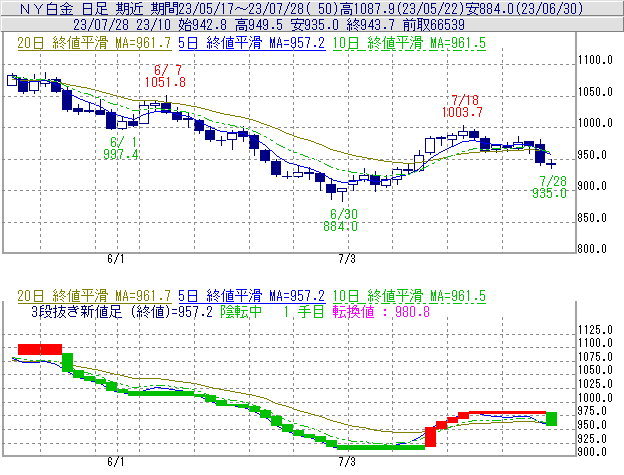Click the last green block at right of lower chart
Image resolution: width=624 pixels, height=475 pixels.
click(x=552, y=419)
